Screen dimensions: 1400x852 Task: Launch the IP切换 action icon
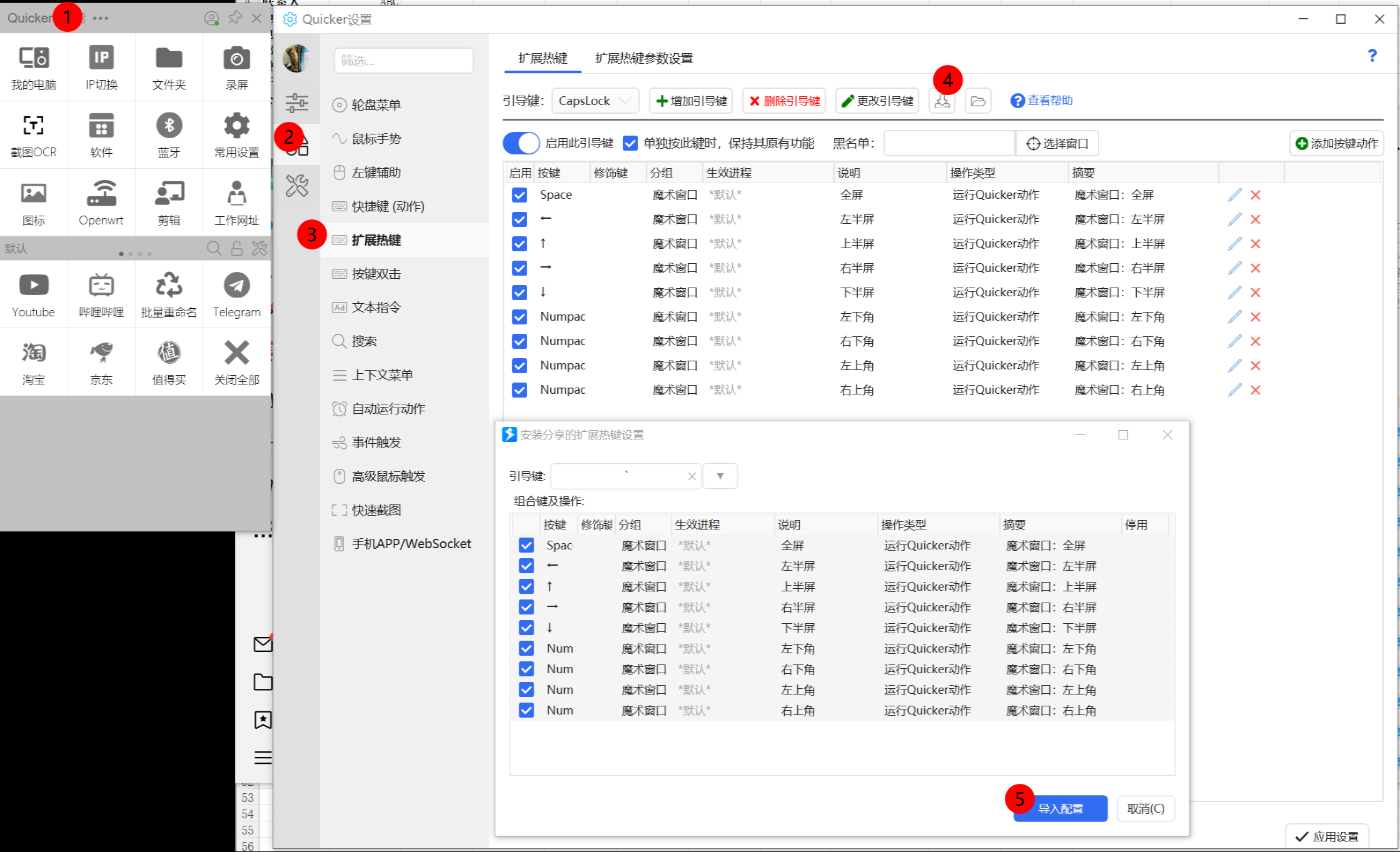tap(101, 68)
